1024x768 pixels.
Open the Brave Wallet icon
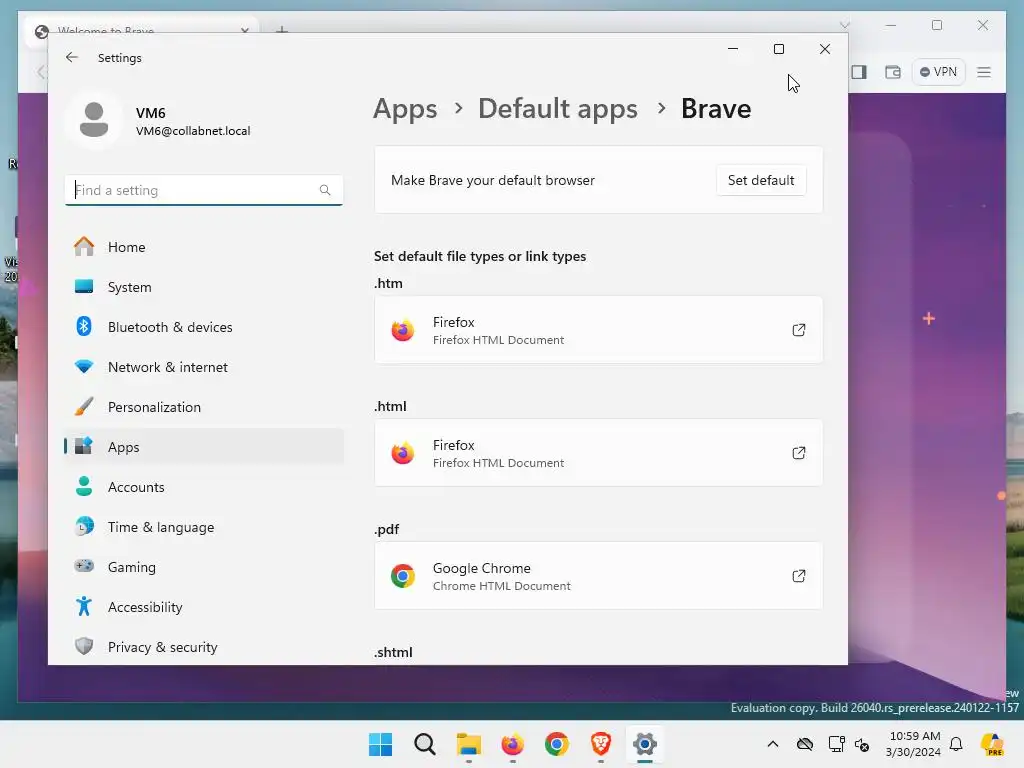(893, 72)
